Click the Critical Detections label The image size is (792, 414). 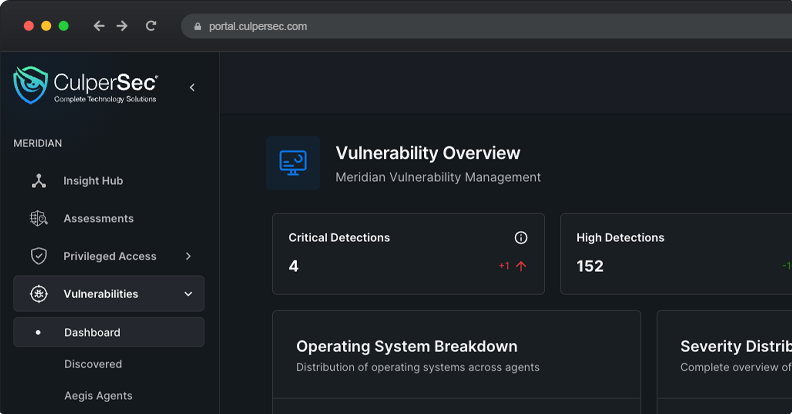pyautogui.click(x=339, y=238)
